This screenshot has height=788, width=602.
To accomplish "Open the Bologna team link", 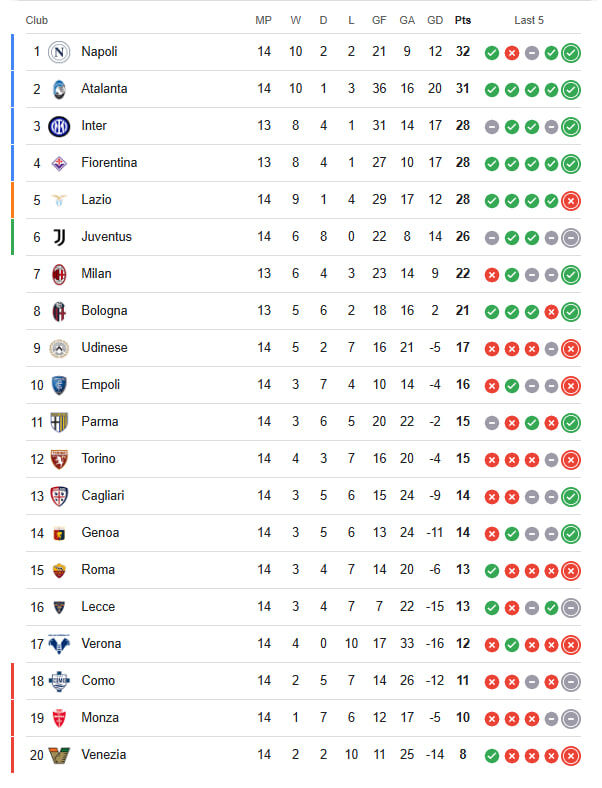I will (x=104, y=311).
